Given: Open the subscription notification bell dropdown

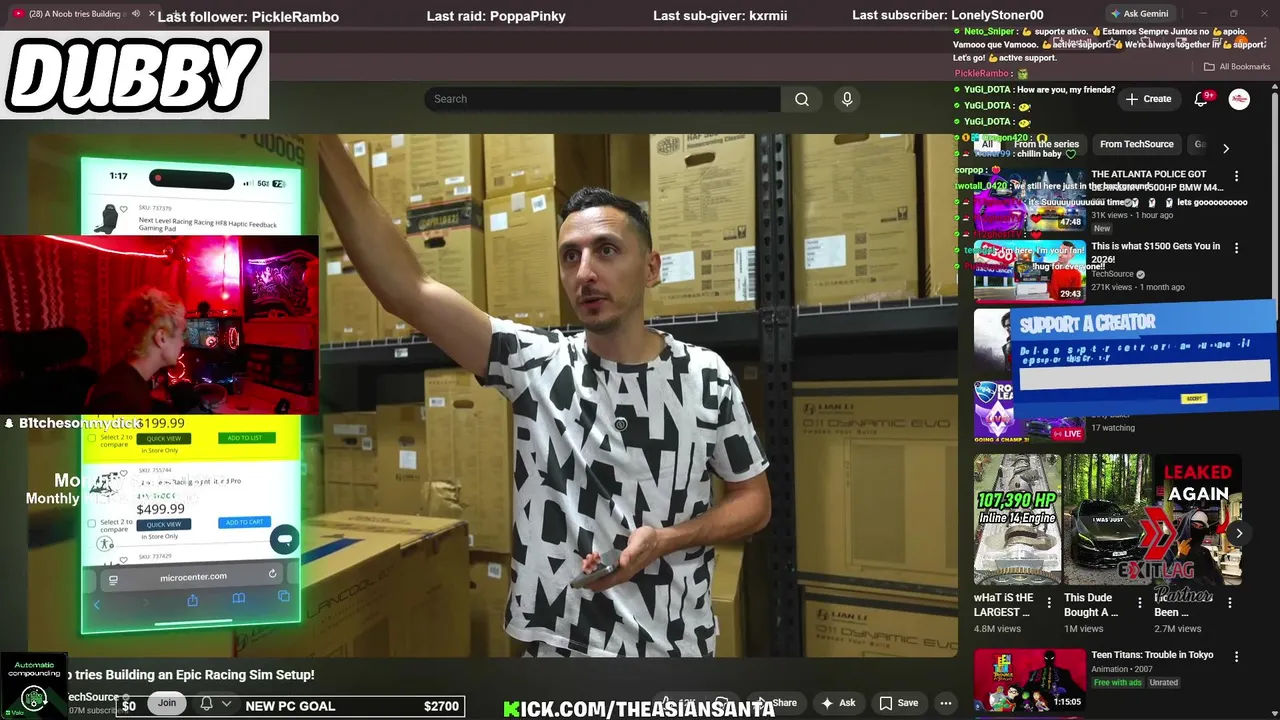Looking at the screenshot, I should (x=215, y=704).
